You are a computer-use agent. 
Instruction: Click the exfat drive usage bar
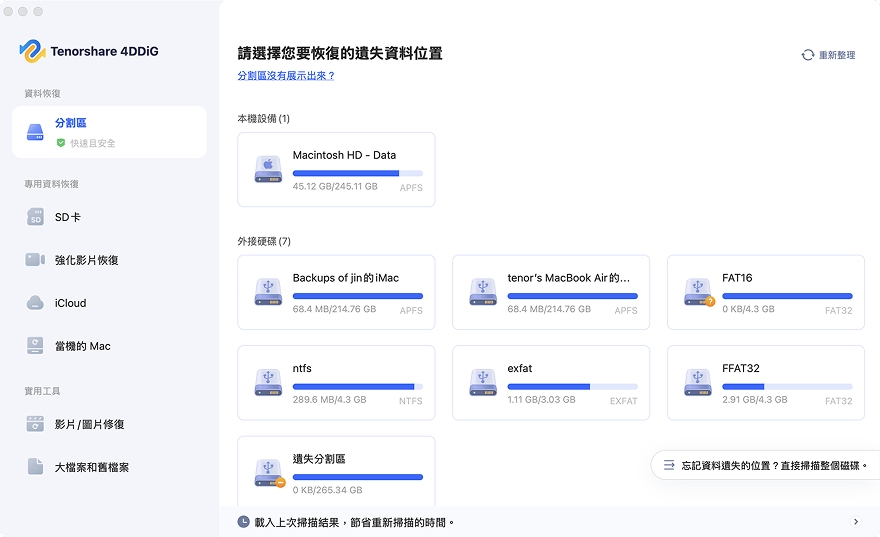click(x=572, y=387)
